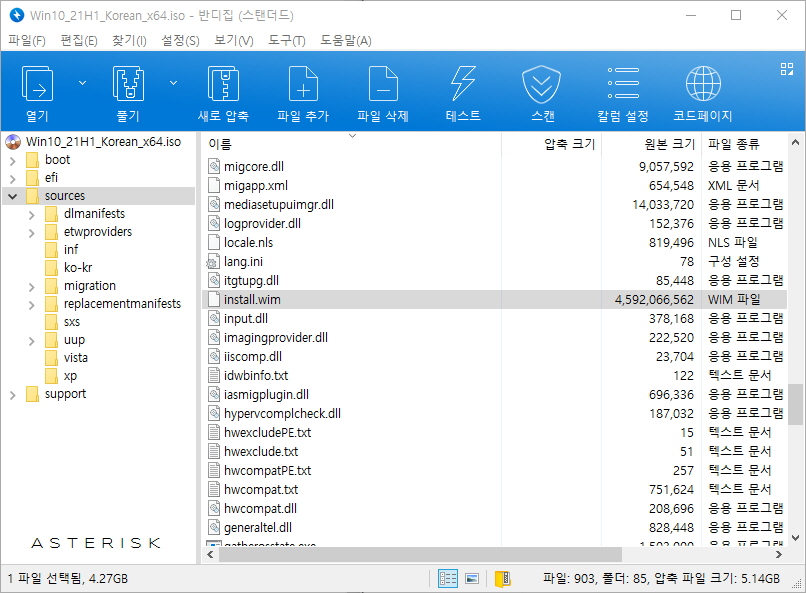Click the Test (테스트) lightning icon
Viewport: 806px width, 593px height.
click(463, 84)
